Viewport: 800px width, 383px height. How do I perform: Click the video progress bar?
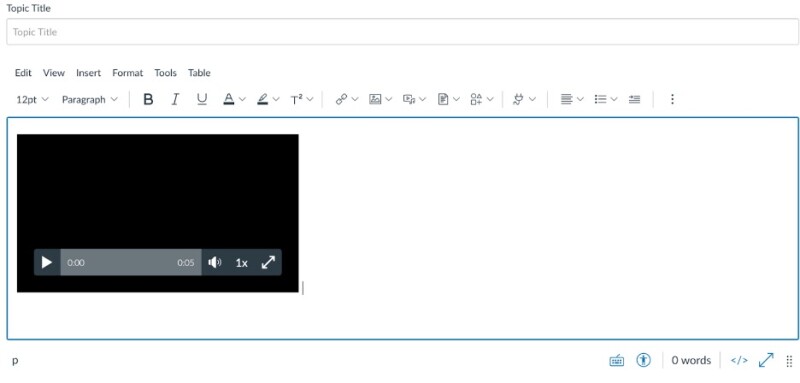tap(131, 263)
